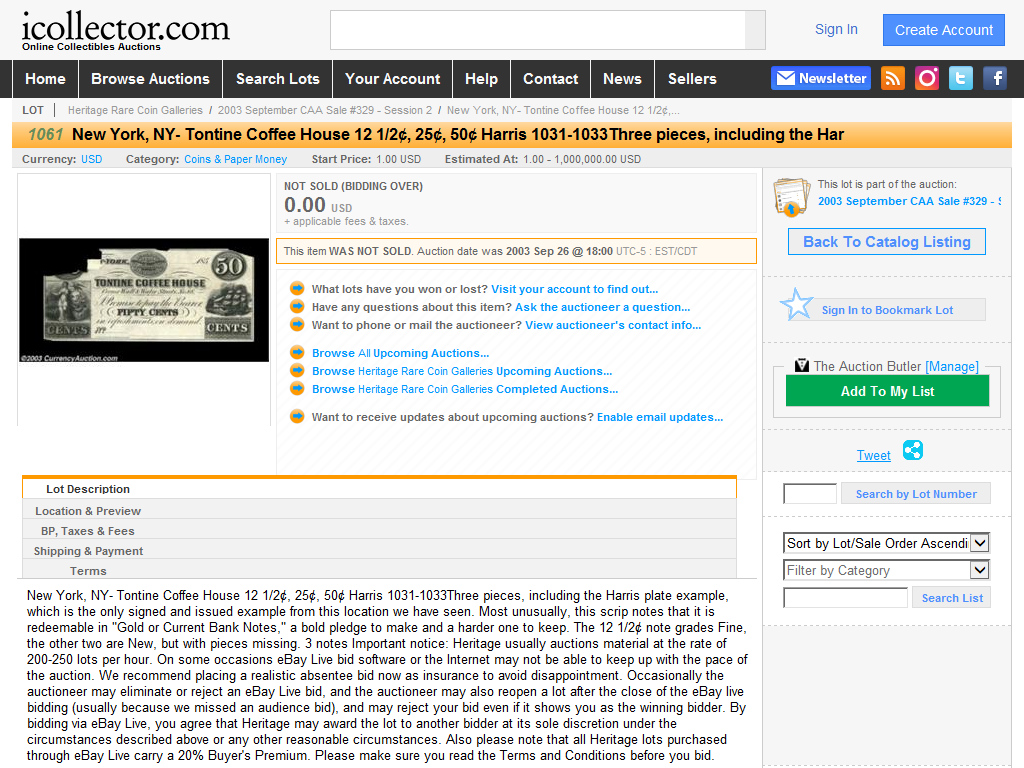Click the auction catalog papers icon
The image size is (1024, 768).
click(792, 197)
